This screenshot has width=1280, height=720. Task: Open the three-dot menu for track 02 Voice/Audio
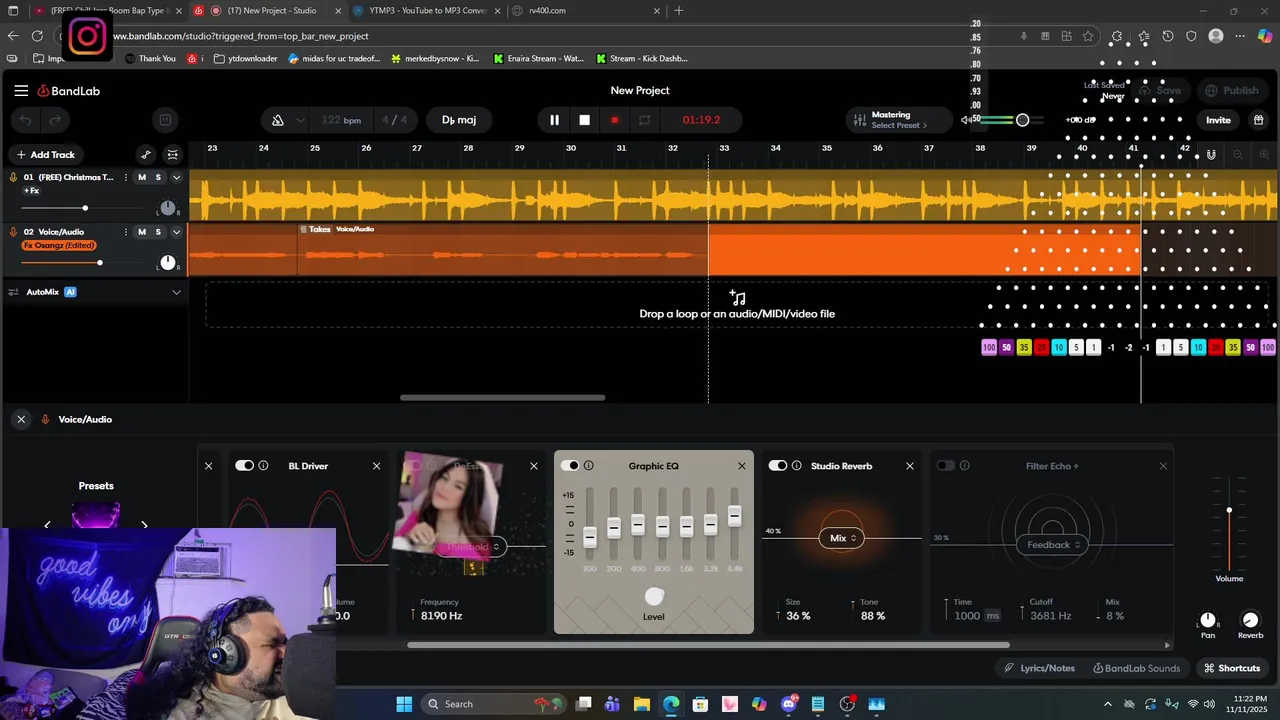click(126, 232)
